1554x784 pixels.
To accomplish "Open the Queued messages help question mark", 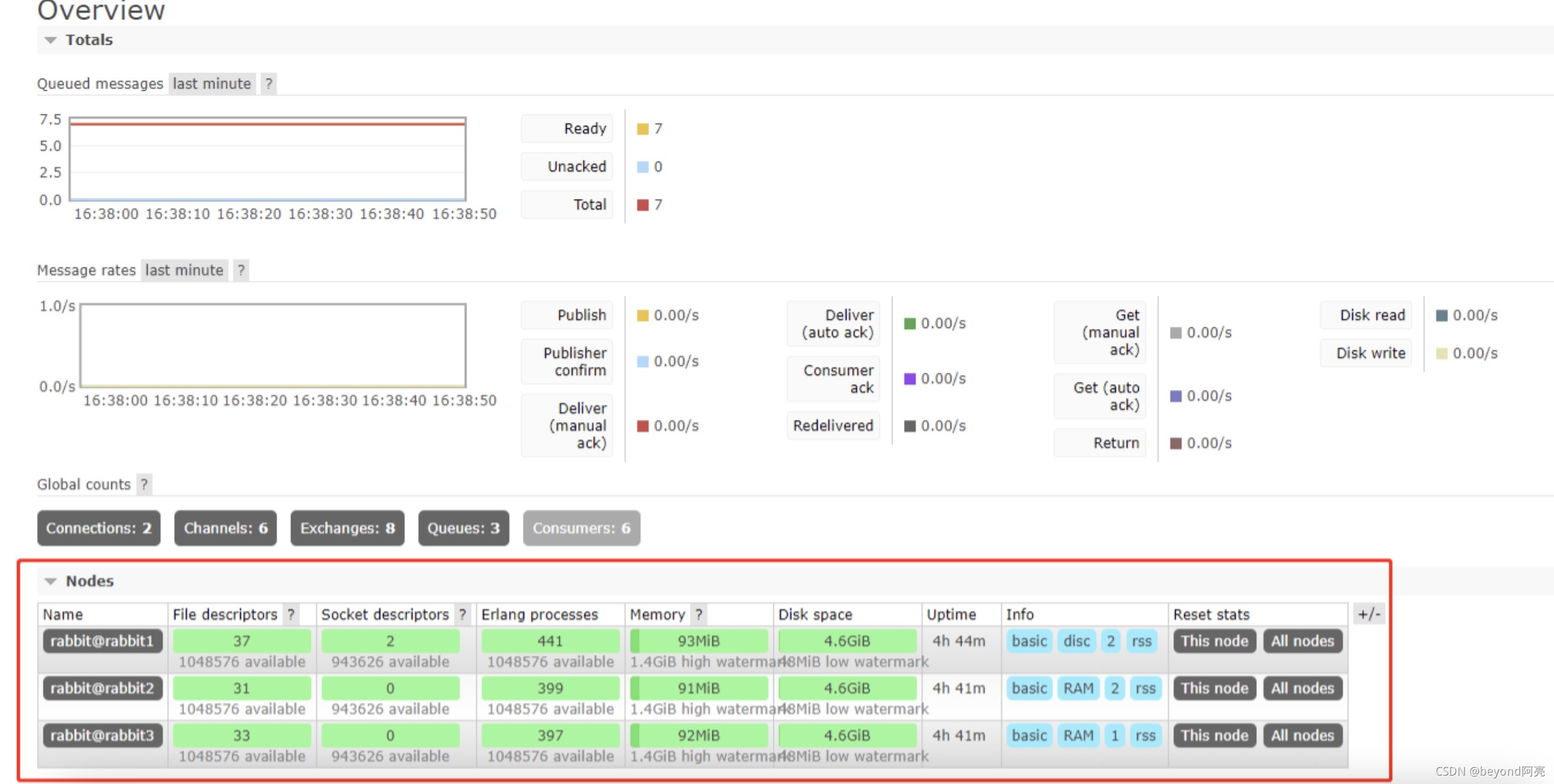I will click(x=269, y=83).
